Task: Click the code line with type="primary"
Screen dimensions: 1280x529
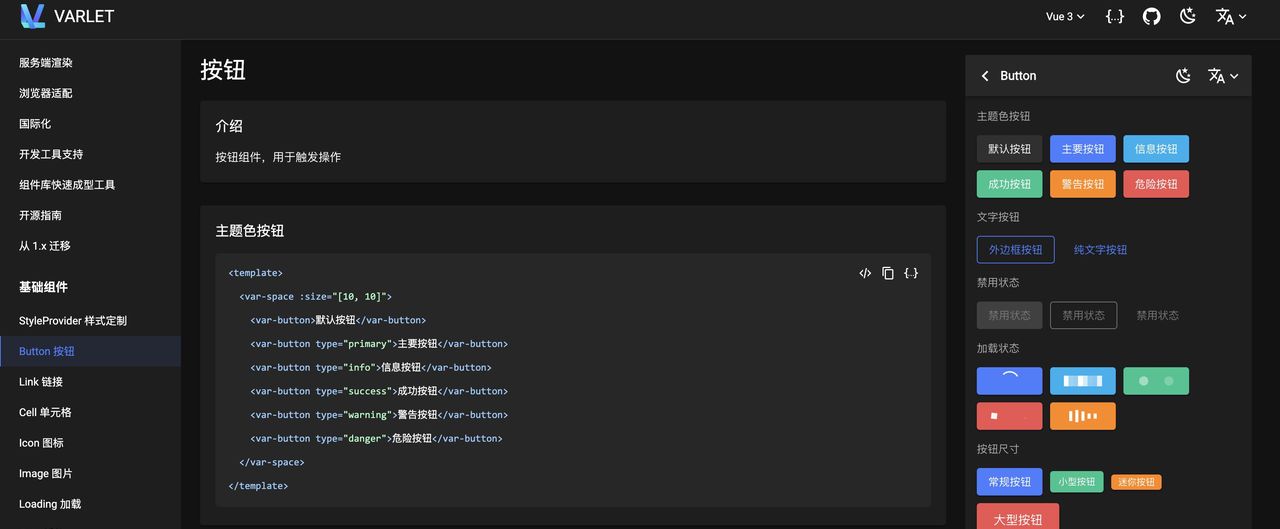Action: pyautogui.click(x=379, y=344)
